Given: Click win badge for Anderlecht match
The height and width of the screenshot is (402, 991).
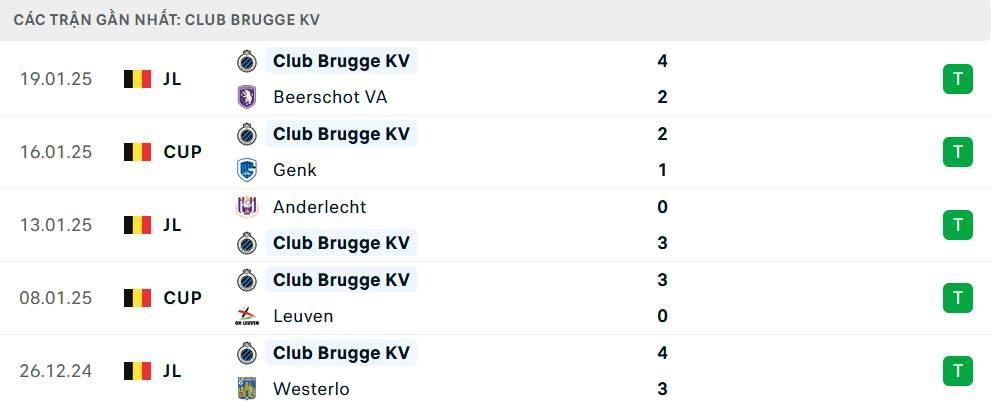Looking at the screenshot, I should click(957, 225).
